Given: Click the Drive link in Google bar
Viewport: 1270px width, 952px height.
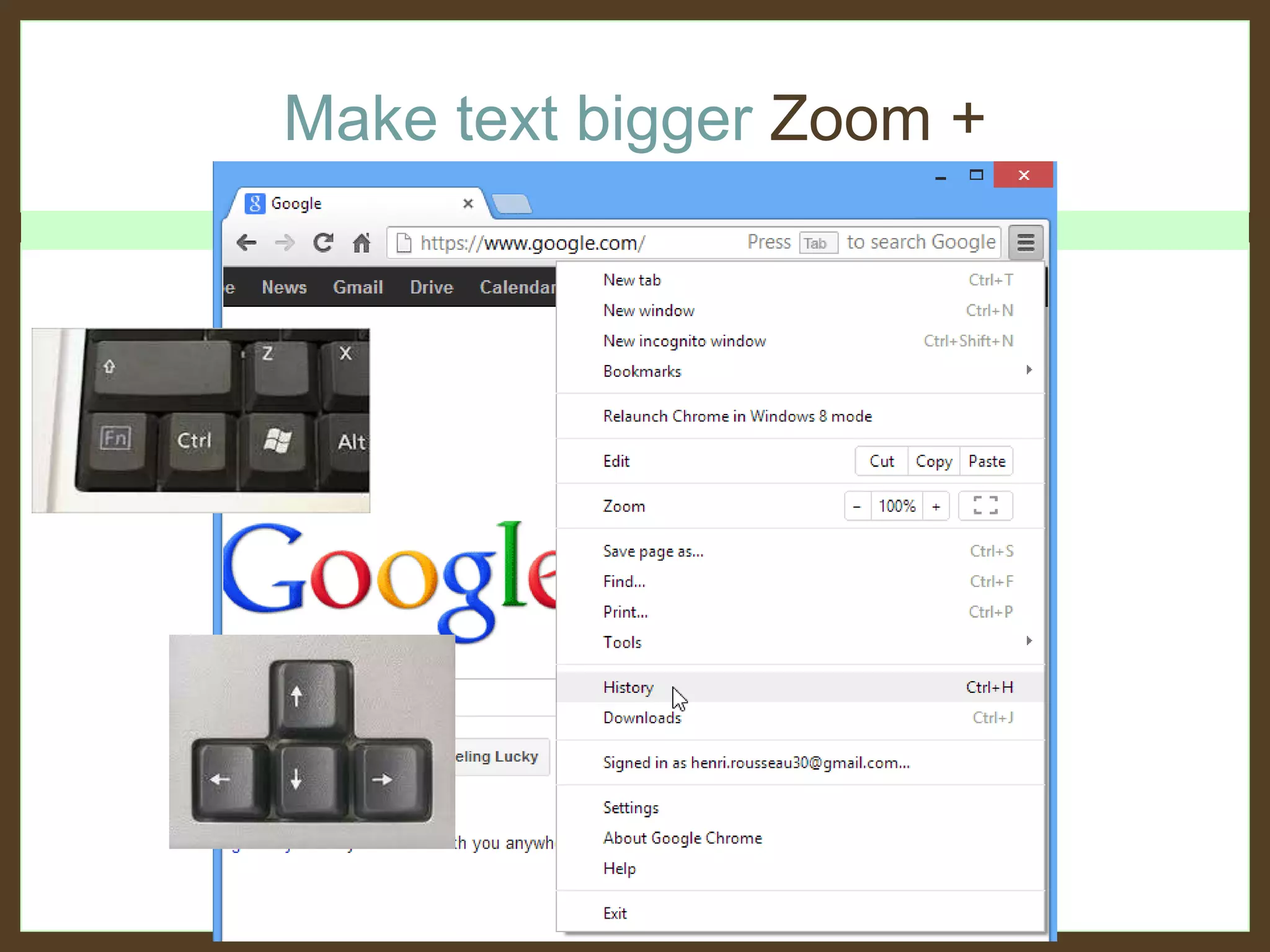Looking at the screenshot, I should [432, 287].
